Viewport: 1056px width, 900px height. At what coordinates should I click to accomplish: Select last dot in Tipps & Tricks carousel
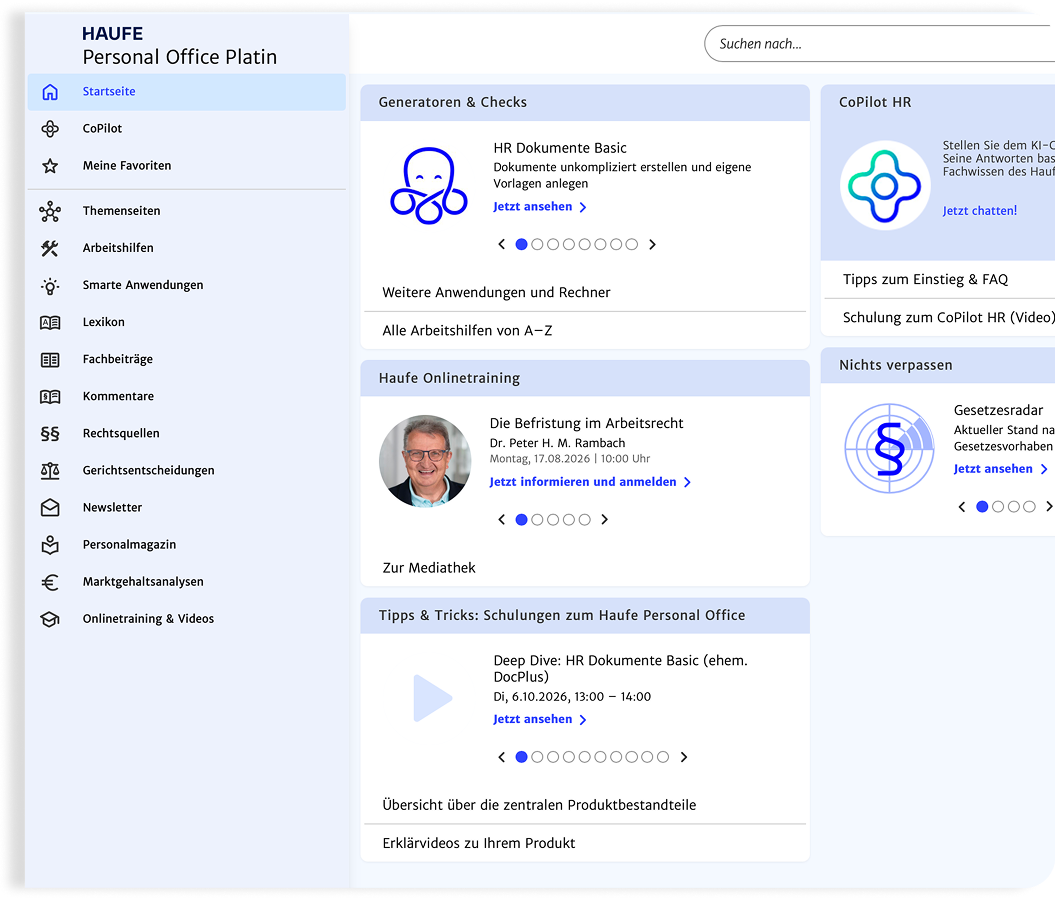pyautogui.click(x=663, y=757)
